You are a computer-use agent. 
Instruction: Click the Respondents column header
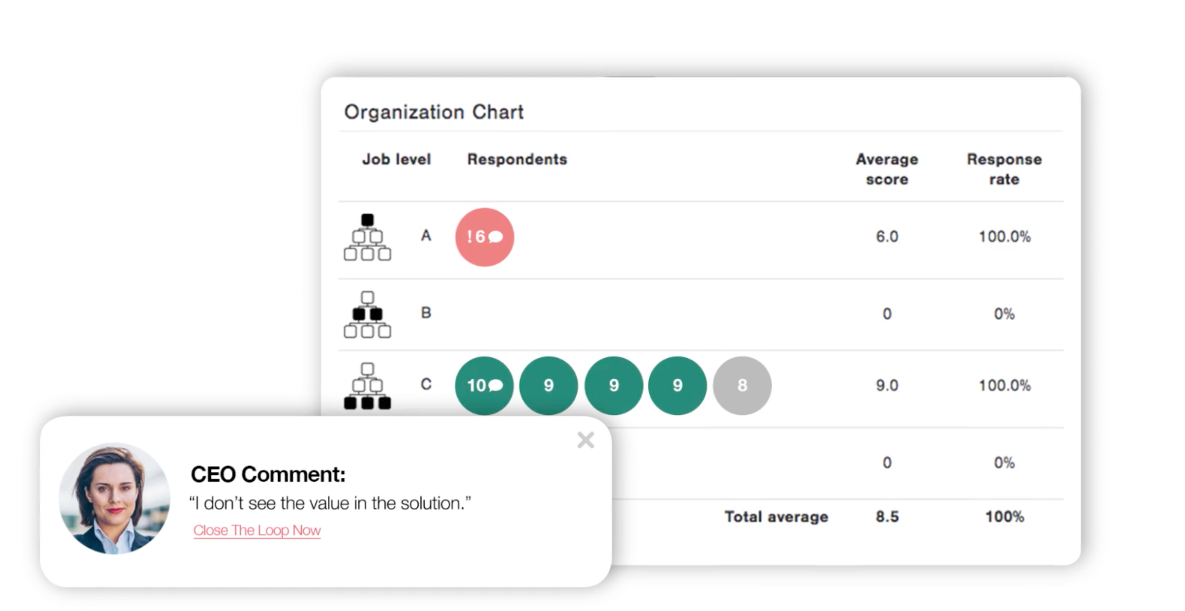click(517, 160)
